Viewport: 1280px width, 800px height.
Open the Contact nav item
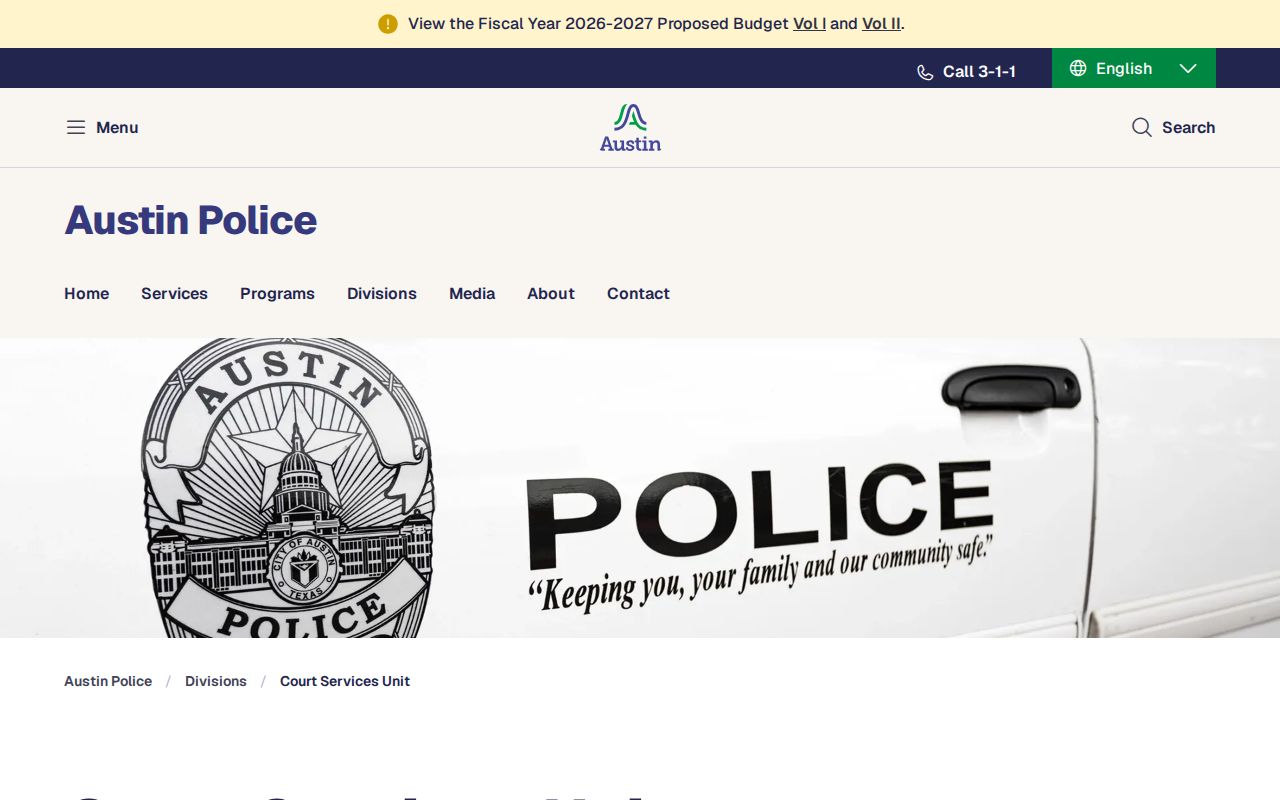(x=638, y=293)
